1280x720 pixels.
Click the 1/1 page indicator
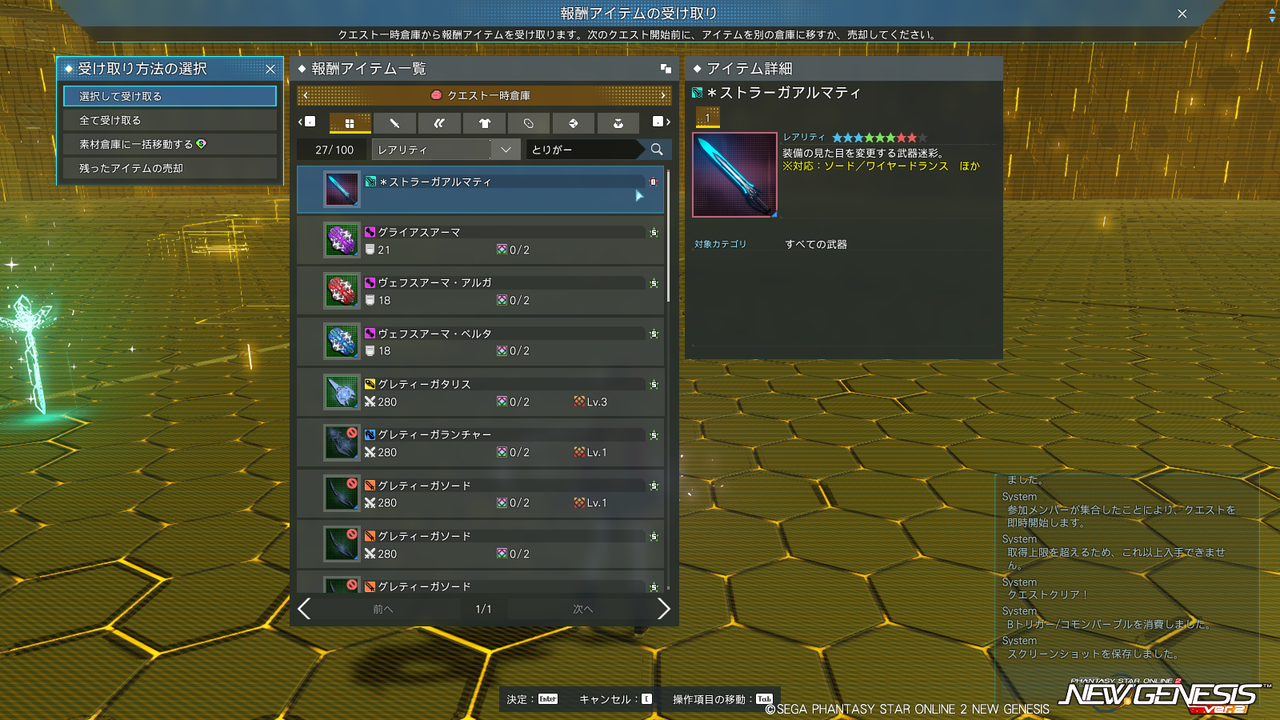coord(484,609)
